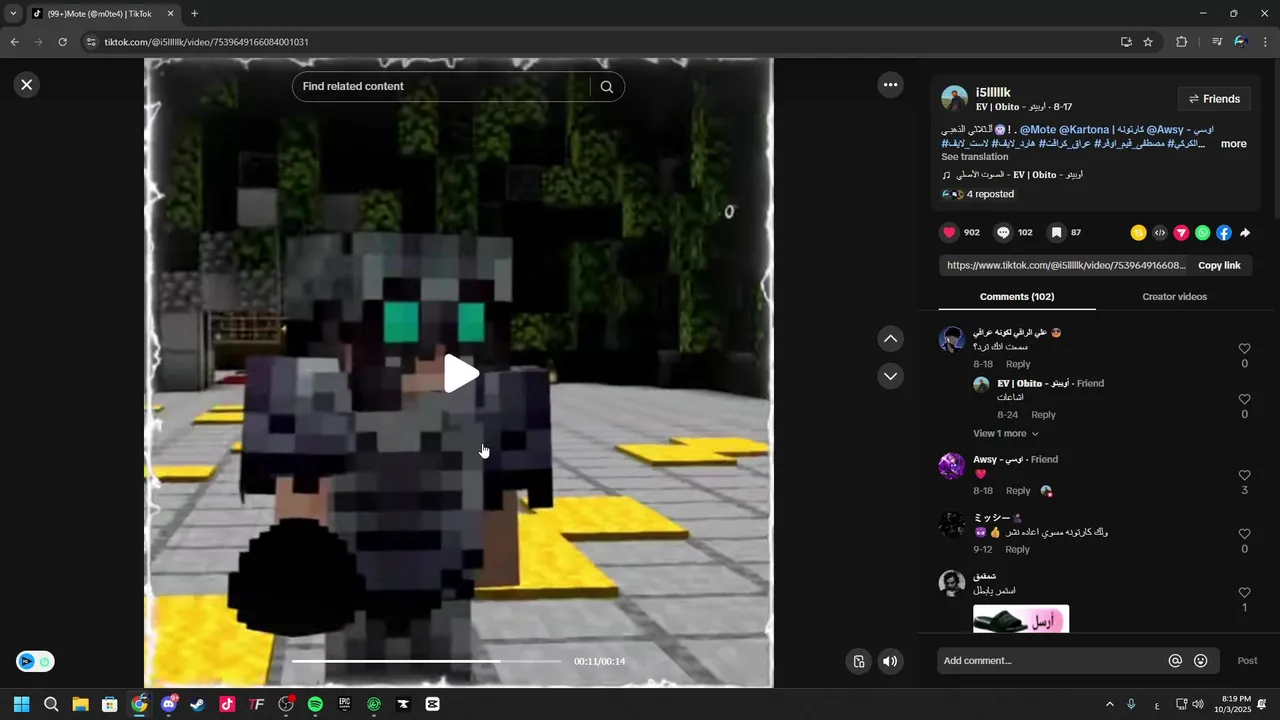Viewport: 1280px width, 720px height.
Task: Open the @Mote mention
Action: point(1037,130)
